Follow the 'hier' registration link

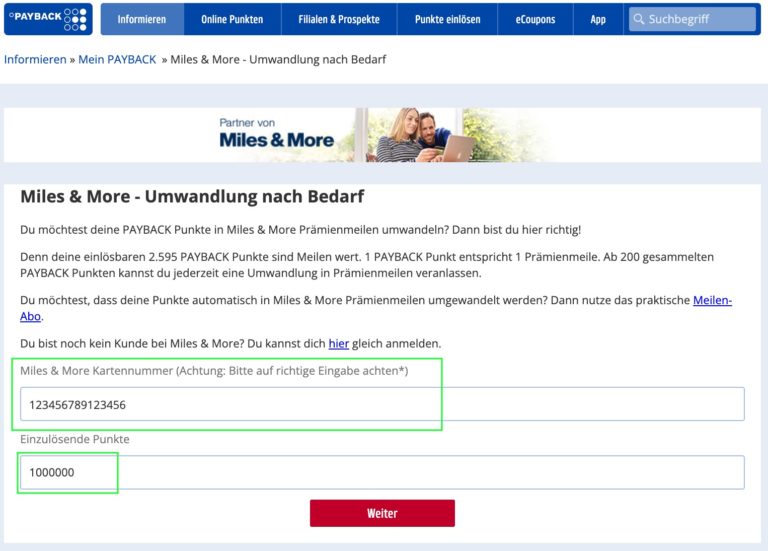click(x=338, y=344)
